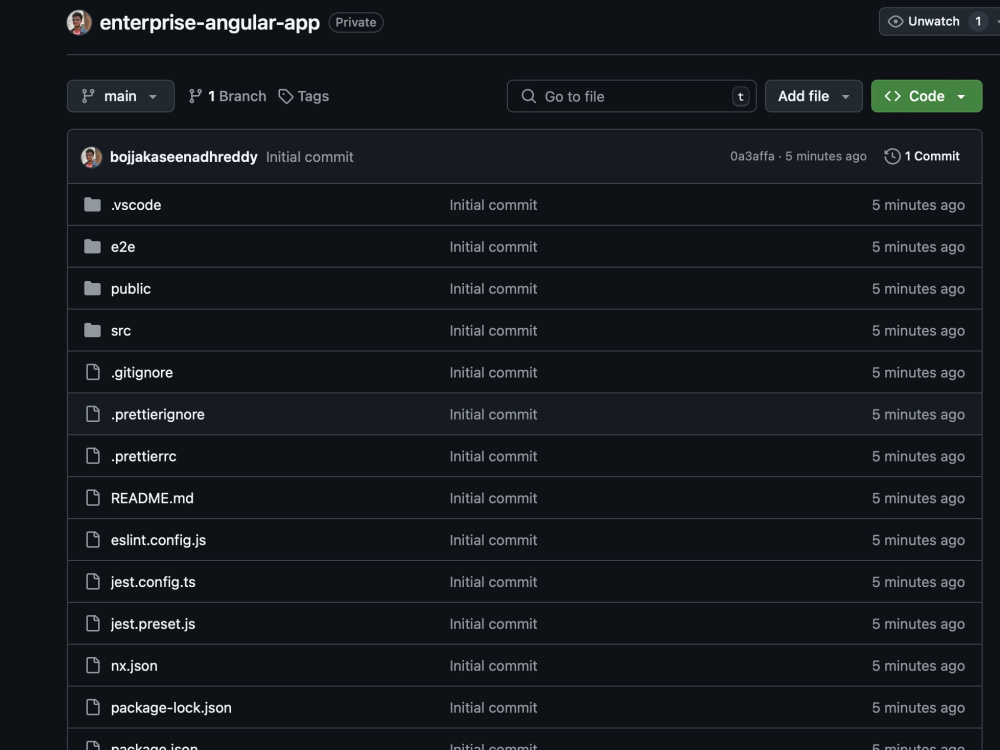Click the file icon for jest.preset.js

93,624
